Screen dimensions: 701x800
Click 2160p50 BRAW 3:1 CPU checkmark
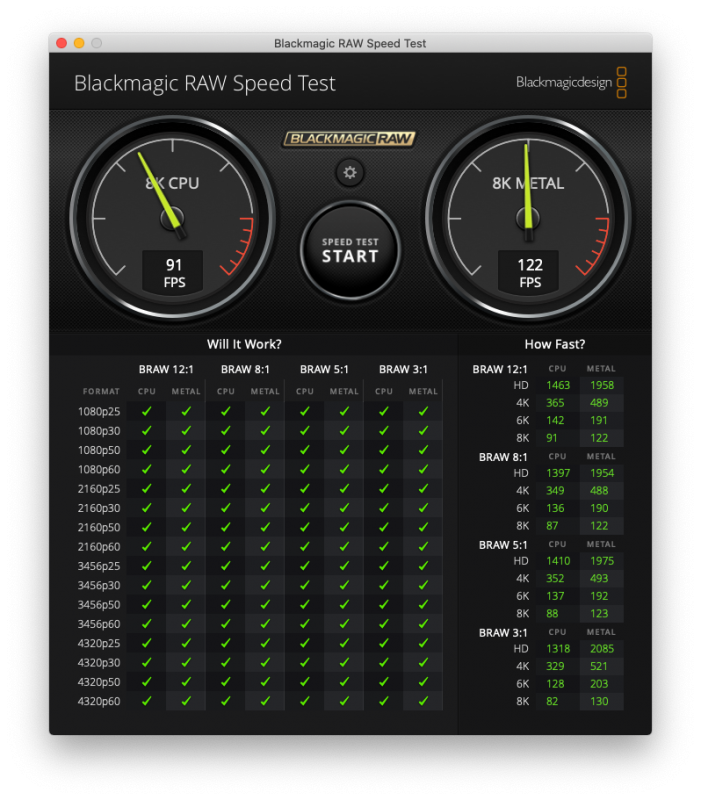tap(384, 527)
